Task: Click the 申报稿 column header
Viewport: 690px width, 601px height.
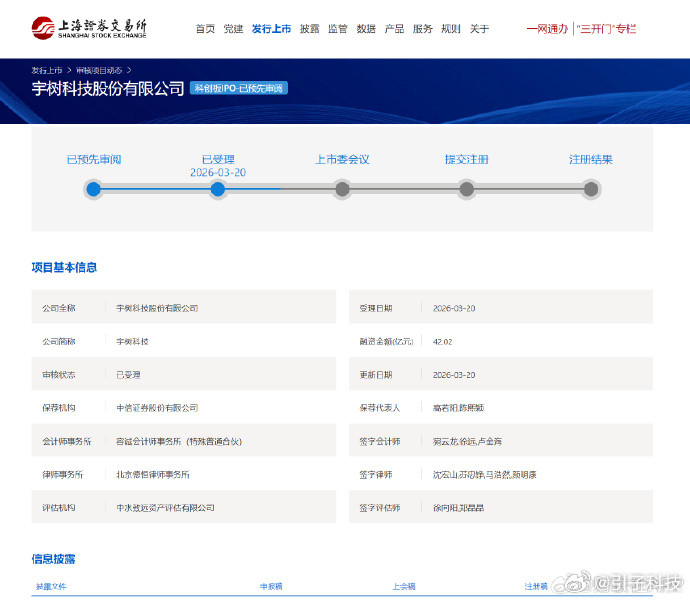Action: click(271, 586)
